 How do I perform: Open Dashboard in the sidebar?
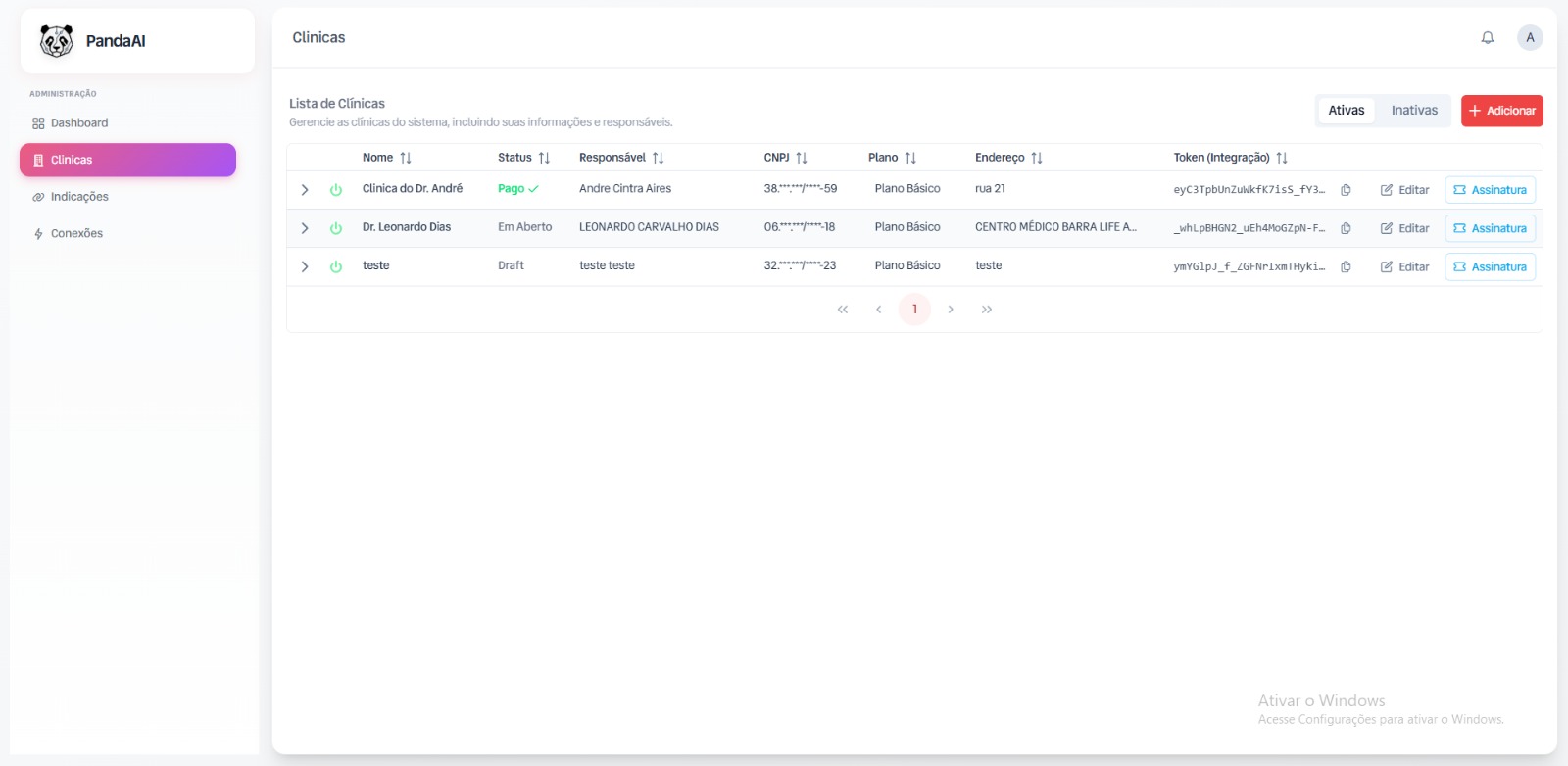click(127, 123)
